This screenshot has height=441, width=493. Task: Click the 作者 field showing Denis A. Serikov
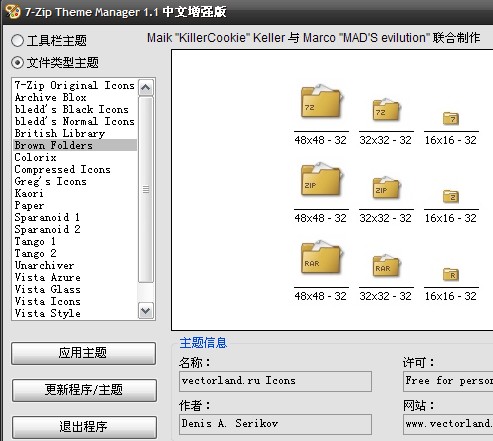275,424
